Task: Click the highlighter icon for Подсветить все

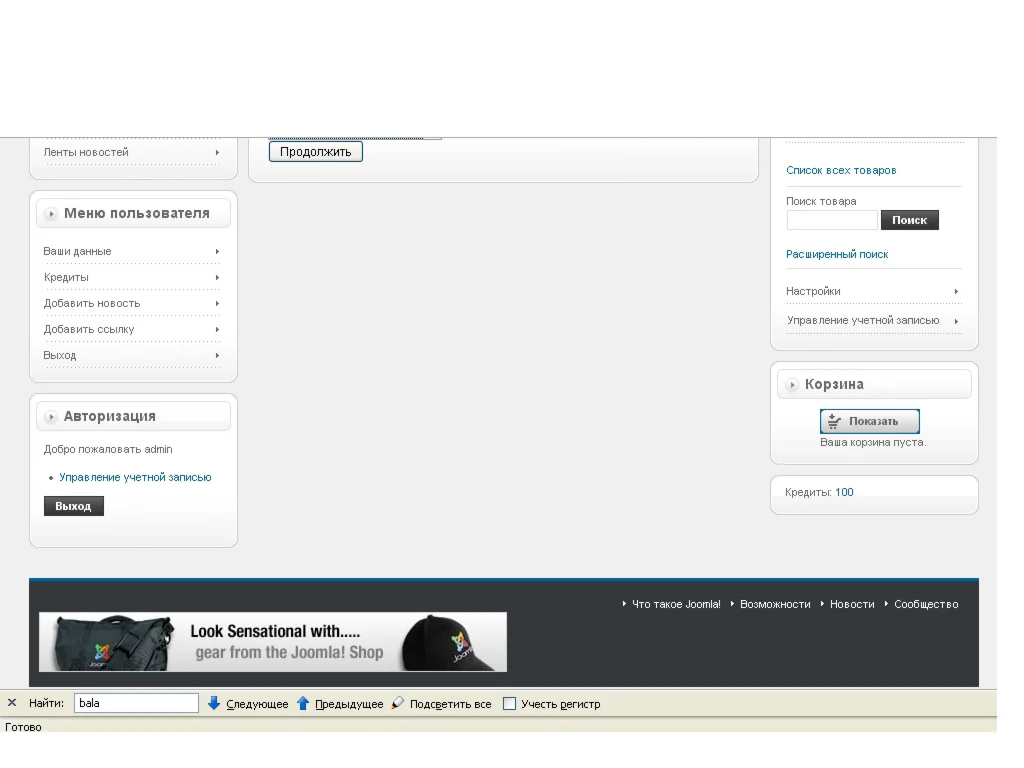Action: pyautogui.click(x=397, y=703)
